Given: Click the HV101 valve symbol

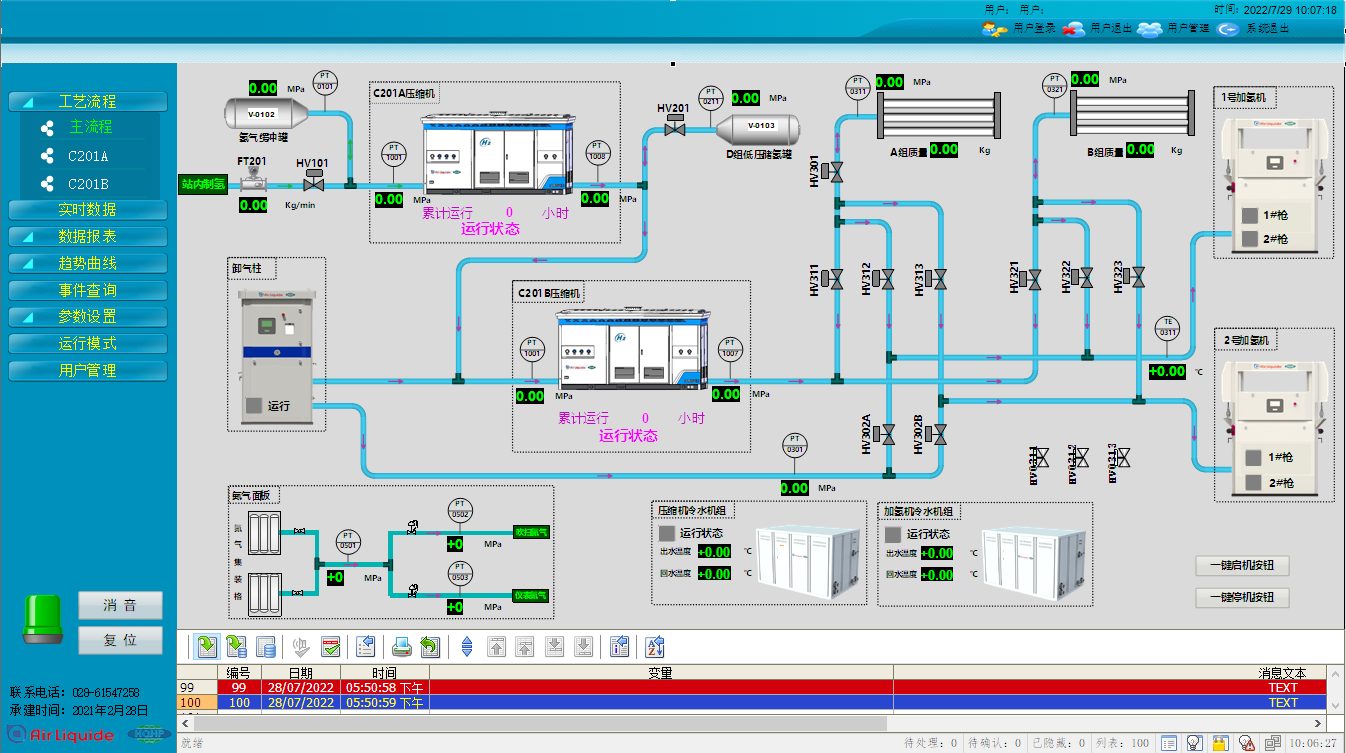Looking at the screenshot, I should [314, 184].
